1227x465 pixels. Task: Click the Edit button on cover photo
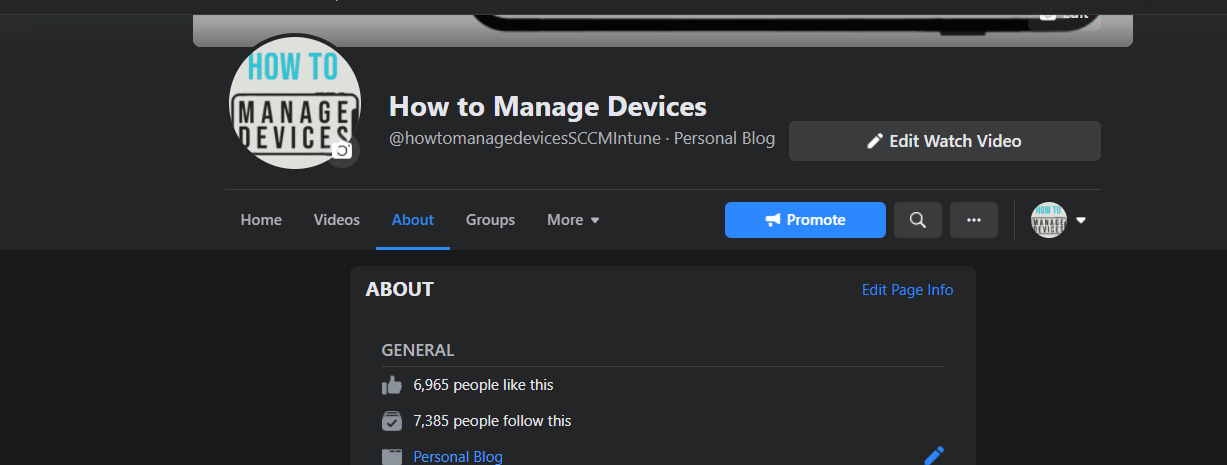[x=1065, y=14]
